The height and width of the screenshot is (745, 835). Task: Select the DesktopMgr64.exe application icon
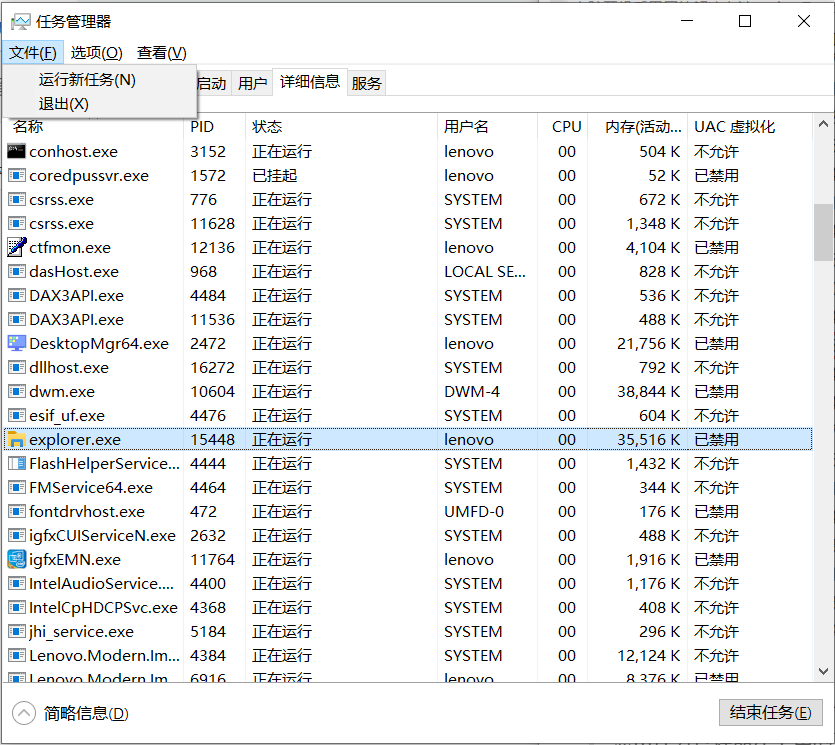click(x=14, y=343)
